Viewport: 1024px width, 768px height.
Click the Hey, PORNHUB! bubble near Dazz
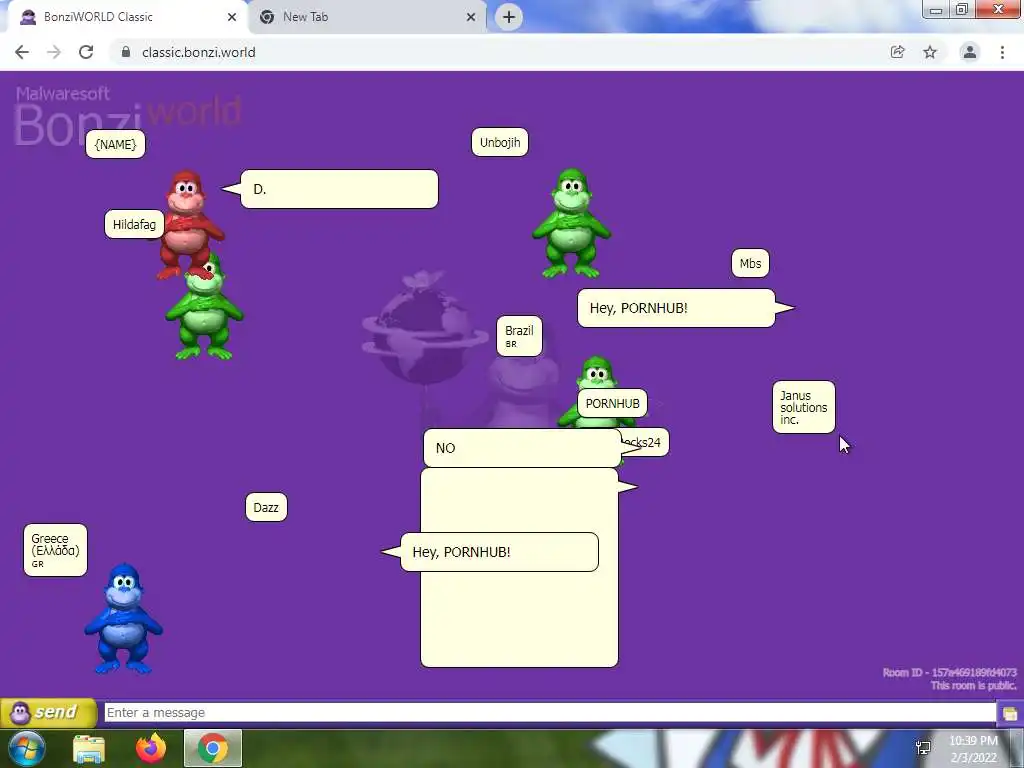pyautogui.click(x=500, y=552)
